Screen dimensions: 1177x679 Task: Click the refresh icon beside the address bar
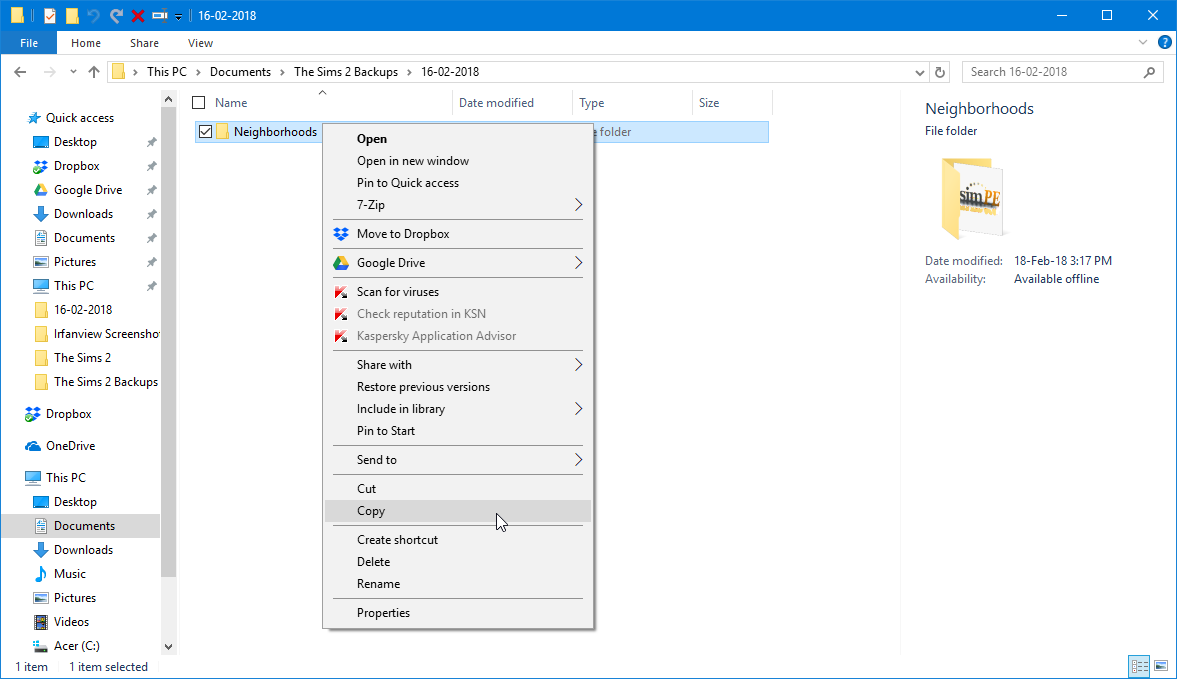point(939,72)
